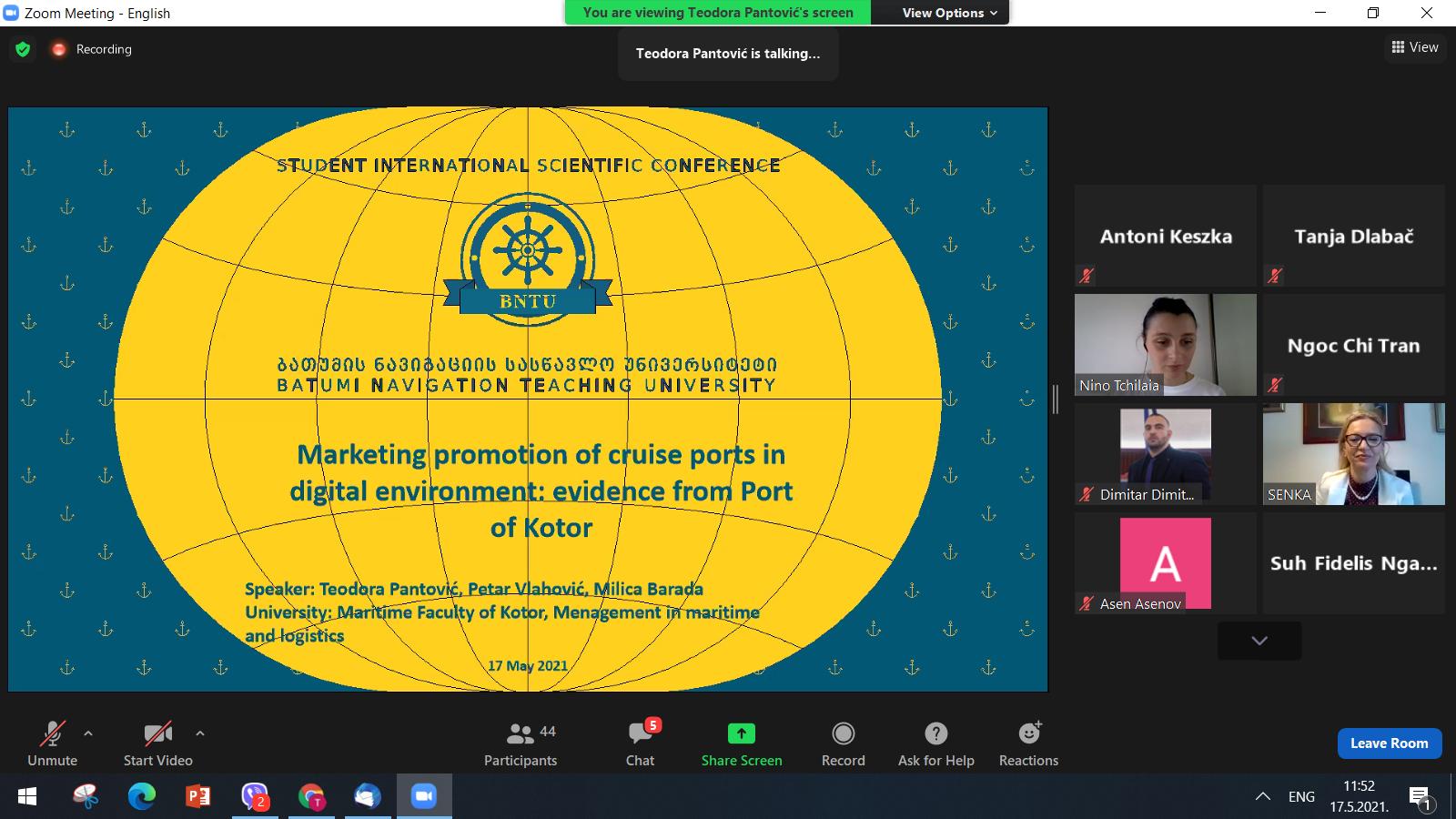Image resolution: width=1456 pixels, height=819 pixels.
Task: Select Nino Tchilaia video tile
Action: 1166,345
